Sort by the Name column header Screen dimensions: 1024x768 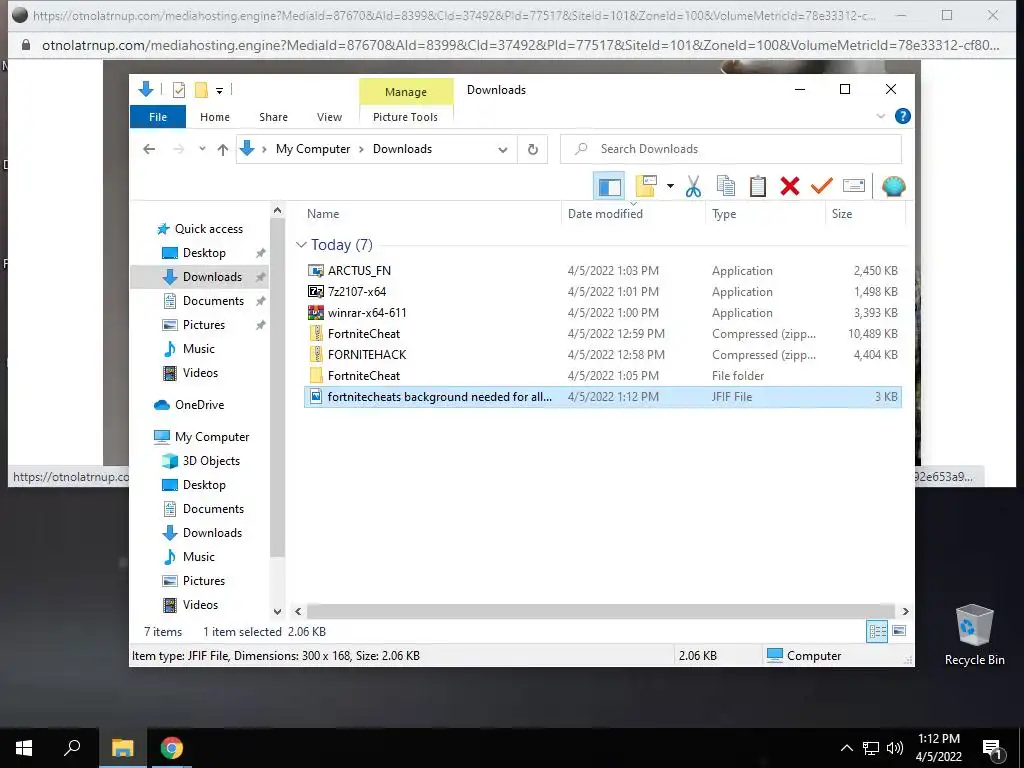click(323, 214)
